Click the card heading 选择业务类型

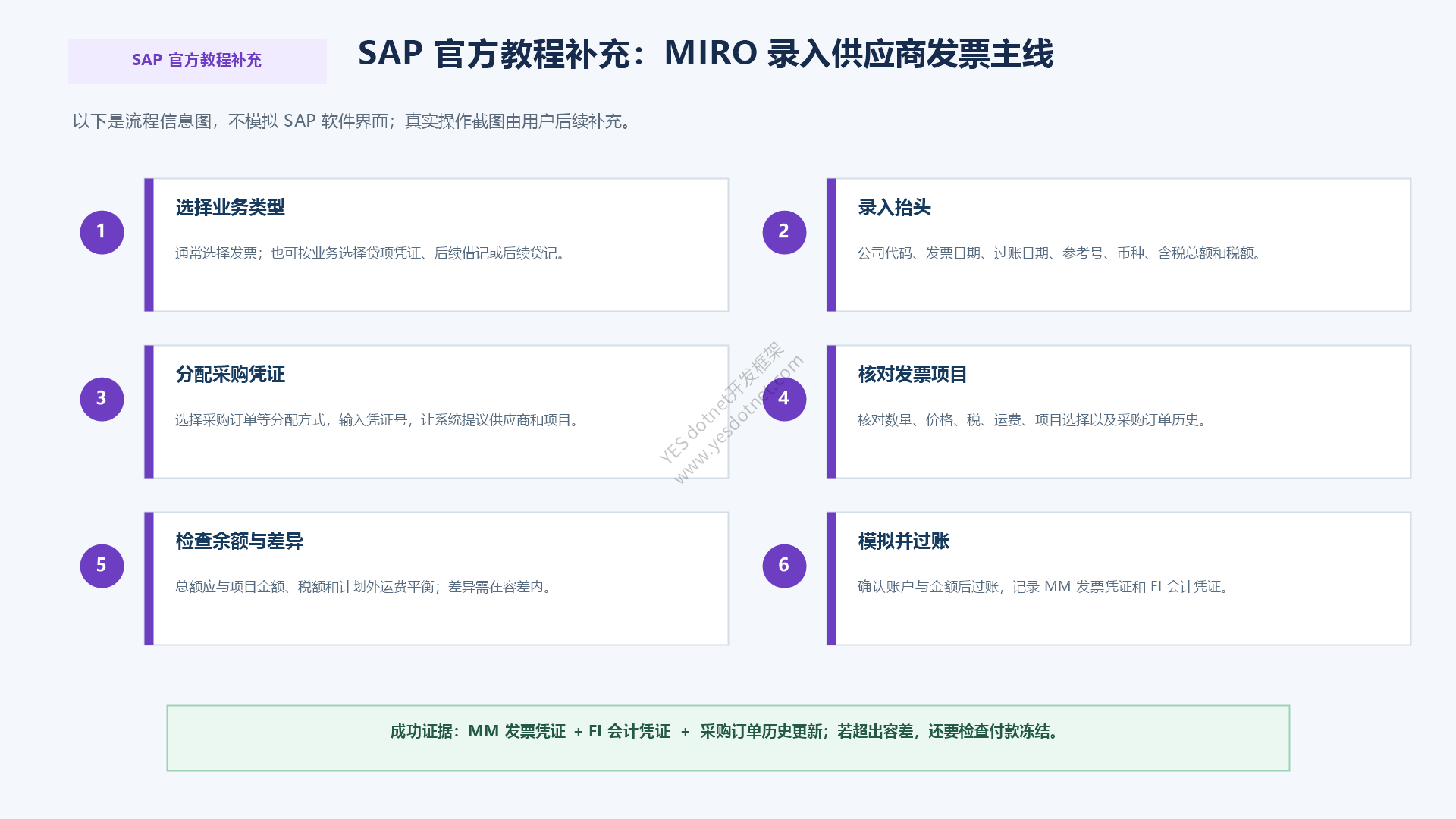coord(231,207)
